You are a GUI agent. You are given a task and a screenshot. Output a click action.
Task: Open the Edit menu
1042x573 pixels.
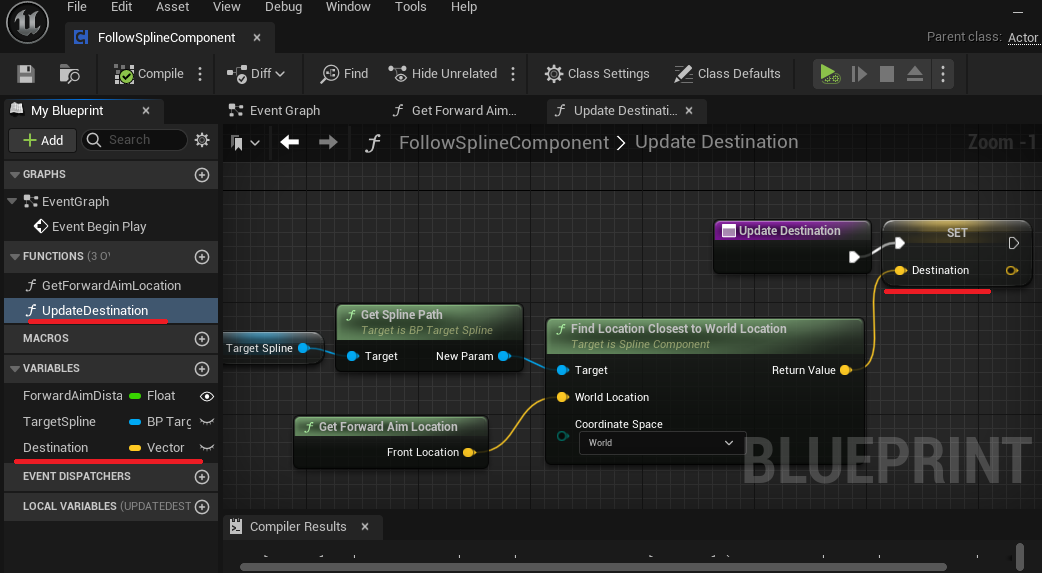(122, 7)
